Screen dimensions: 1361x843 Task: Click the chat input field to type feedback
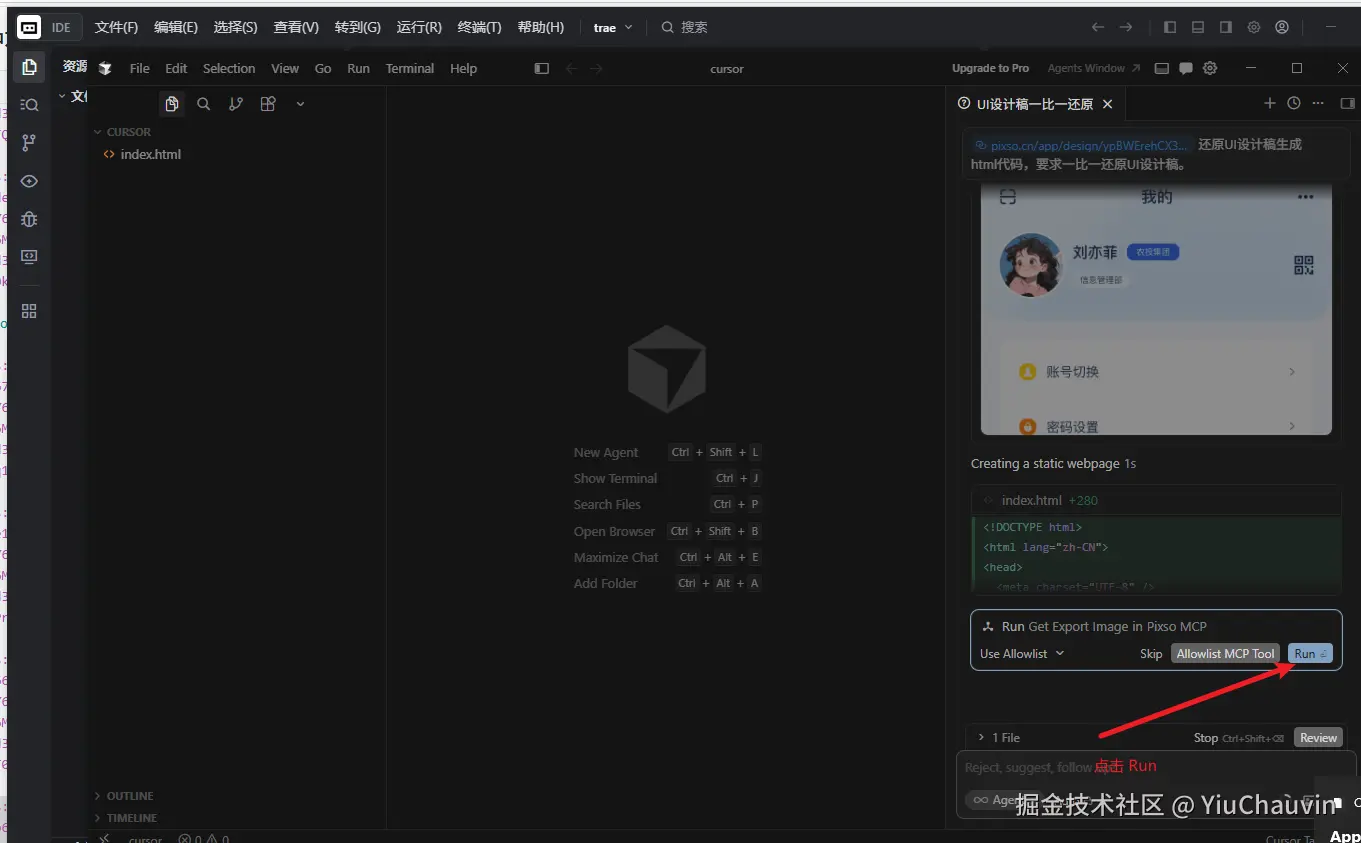pos(1090,766)
